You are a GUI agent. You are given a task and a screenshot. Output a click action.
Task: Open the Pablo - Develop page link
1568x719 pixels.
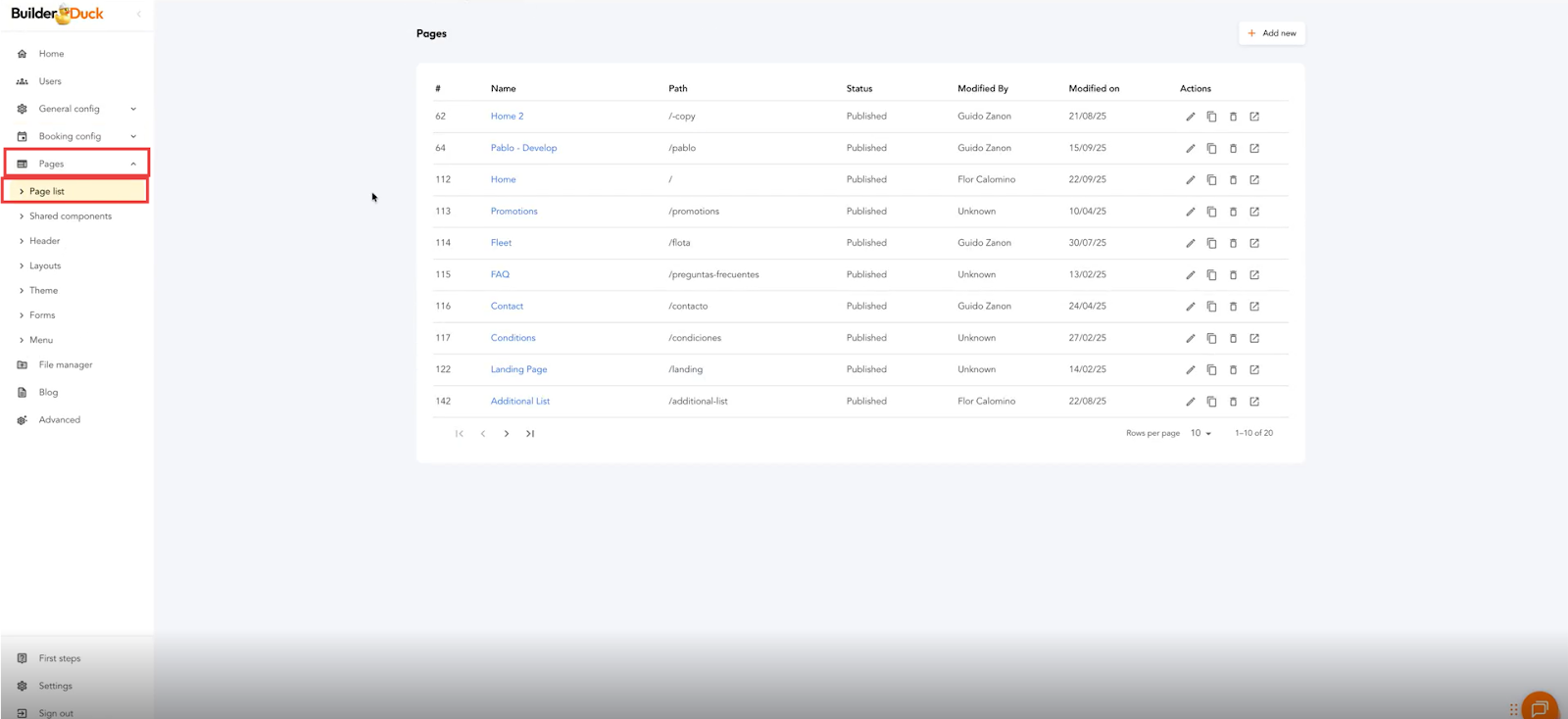click(x=523, y=148)
